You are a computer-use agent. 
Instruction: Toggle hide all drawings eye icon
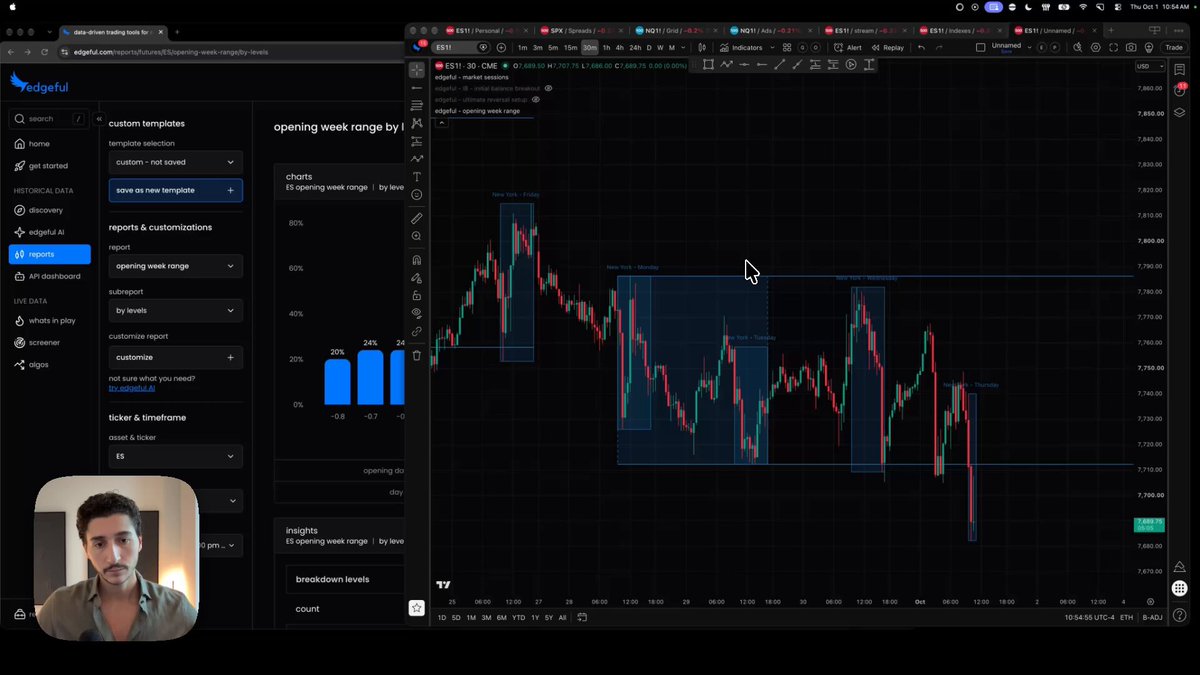coord(417,313)
